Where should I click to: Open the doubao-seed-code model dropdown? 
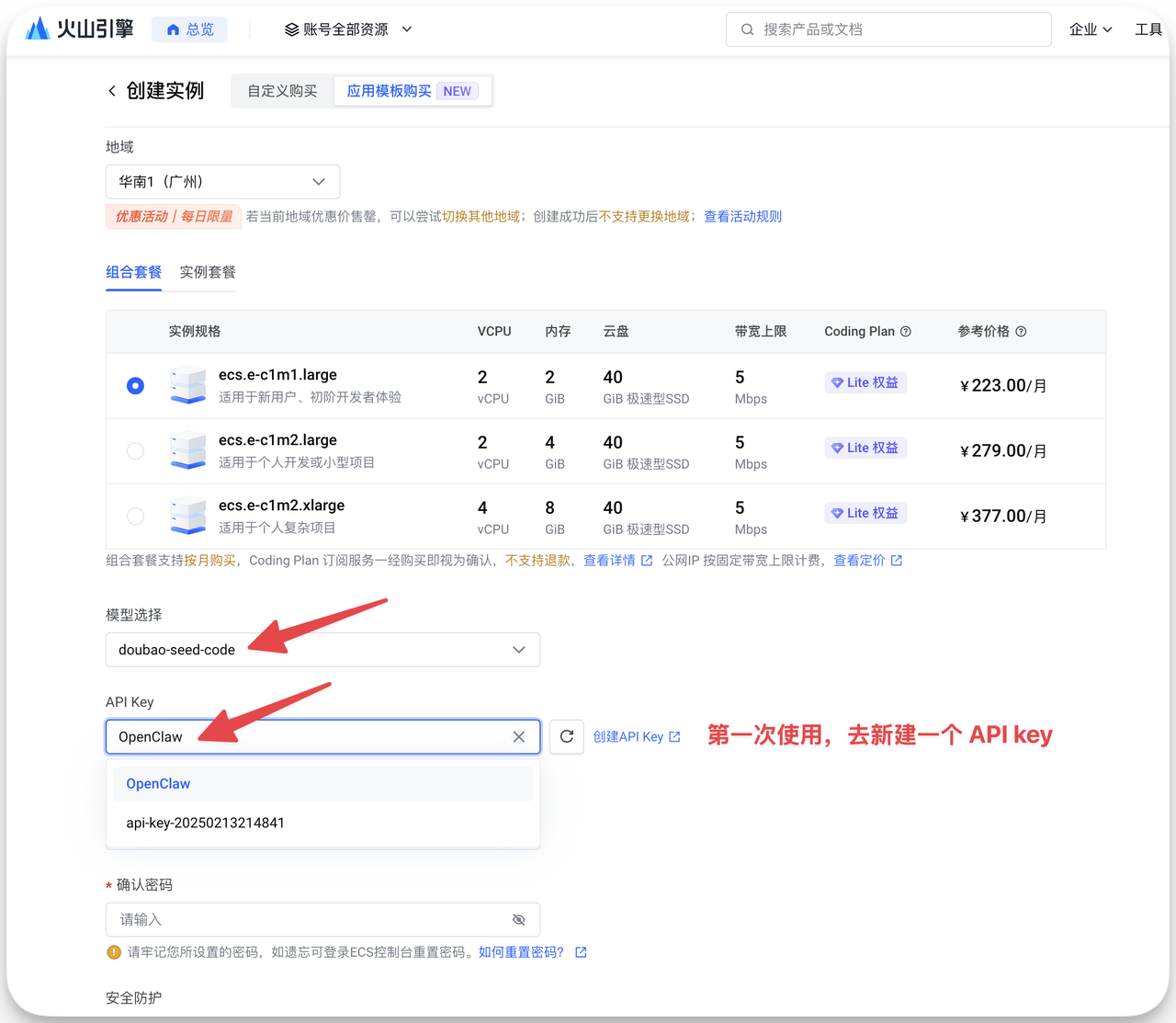click(322, 650)
